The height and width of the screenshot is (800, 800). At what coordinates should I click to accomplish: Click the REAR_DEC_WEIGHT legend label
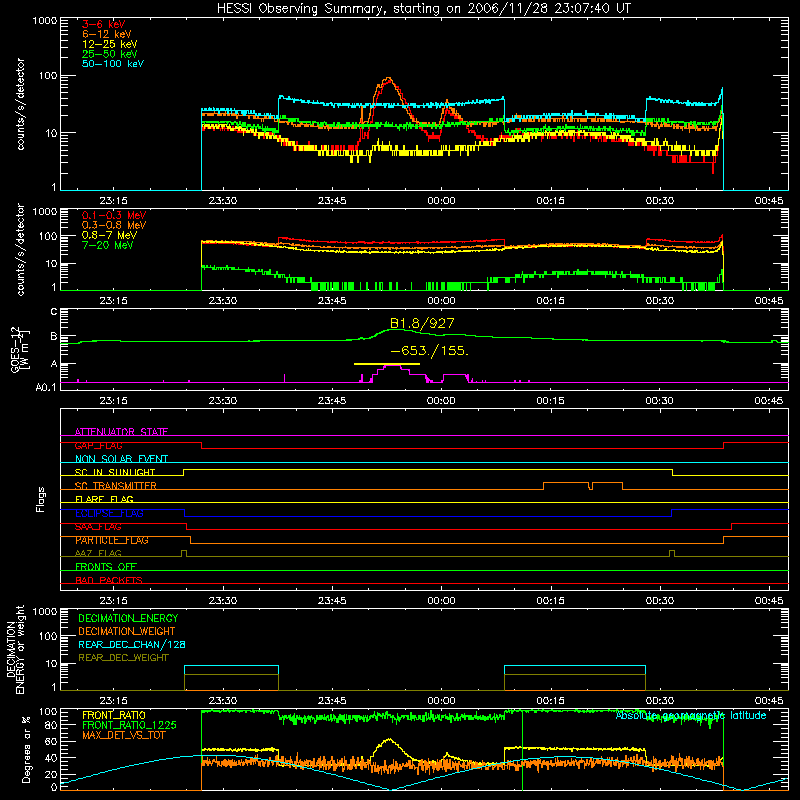click(123, 658)
